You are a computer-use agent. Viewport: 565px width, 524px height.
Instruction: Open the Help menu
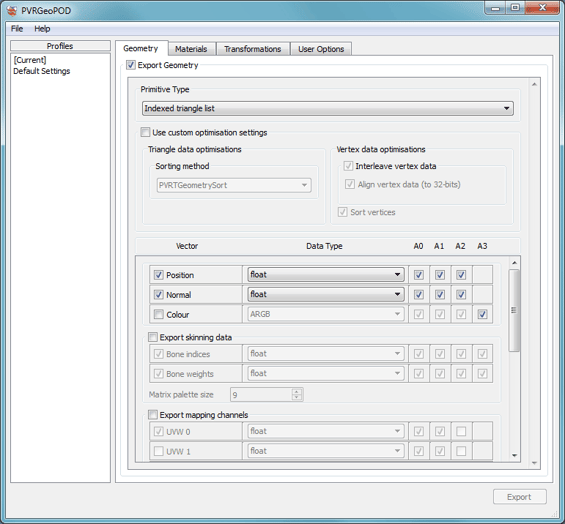[x=42, y=29]
